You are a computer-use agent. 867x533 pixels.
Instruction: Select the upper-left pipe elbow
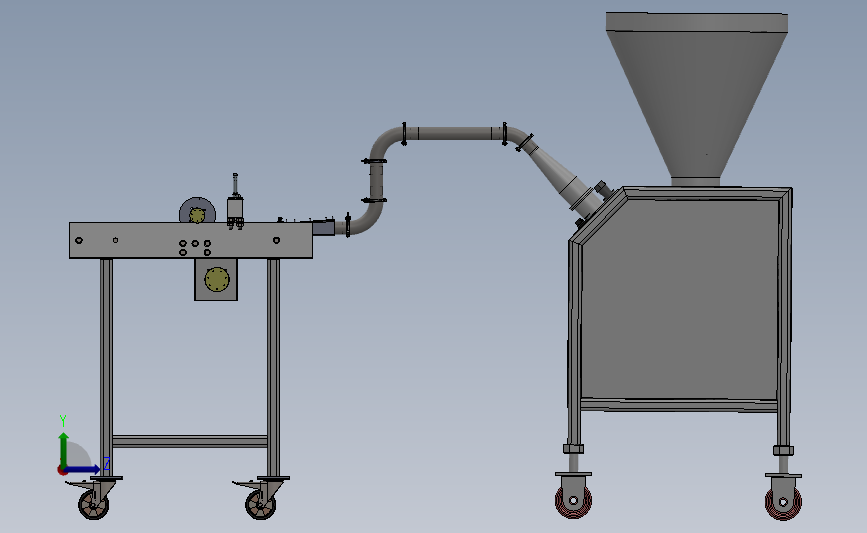point(385,143)
